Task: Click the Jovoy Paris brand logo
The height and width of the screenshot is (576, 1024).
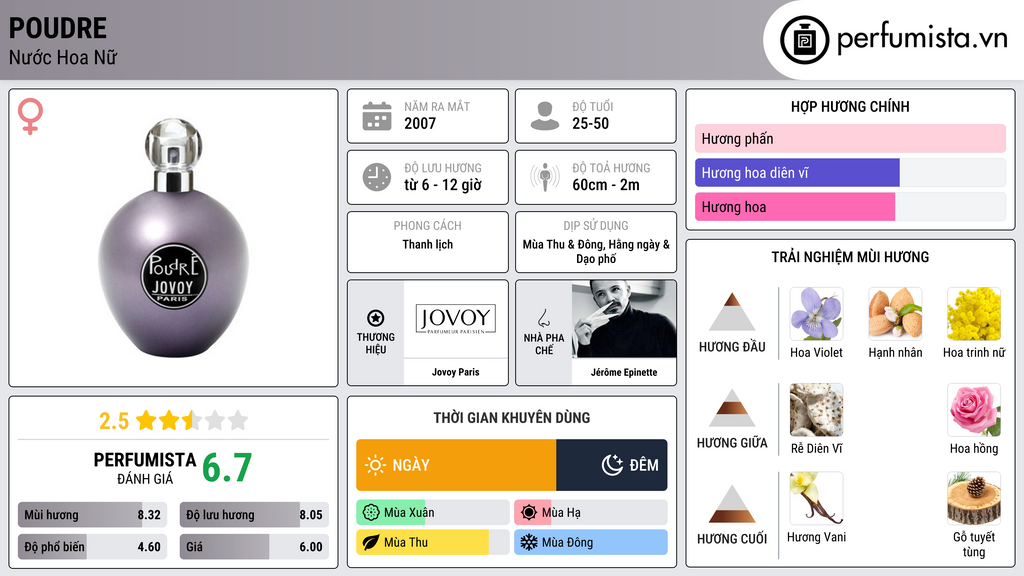Action: pyautogui.click(x=456, y=319)
